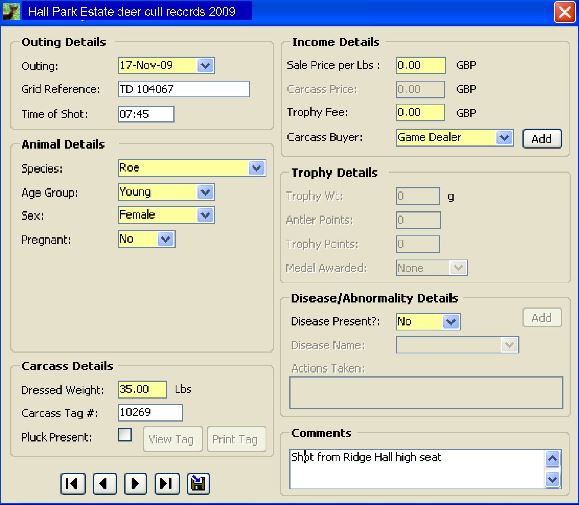Screen dimensions: 579x505
Task: Add a new carcass buyer
Action: click(x=542, y=139)
